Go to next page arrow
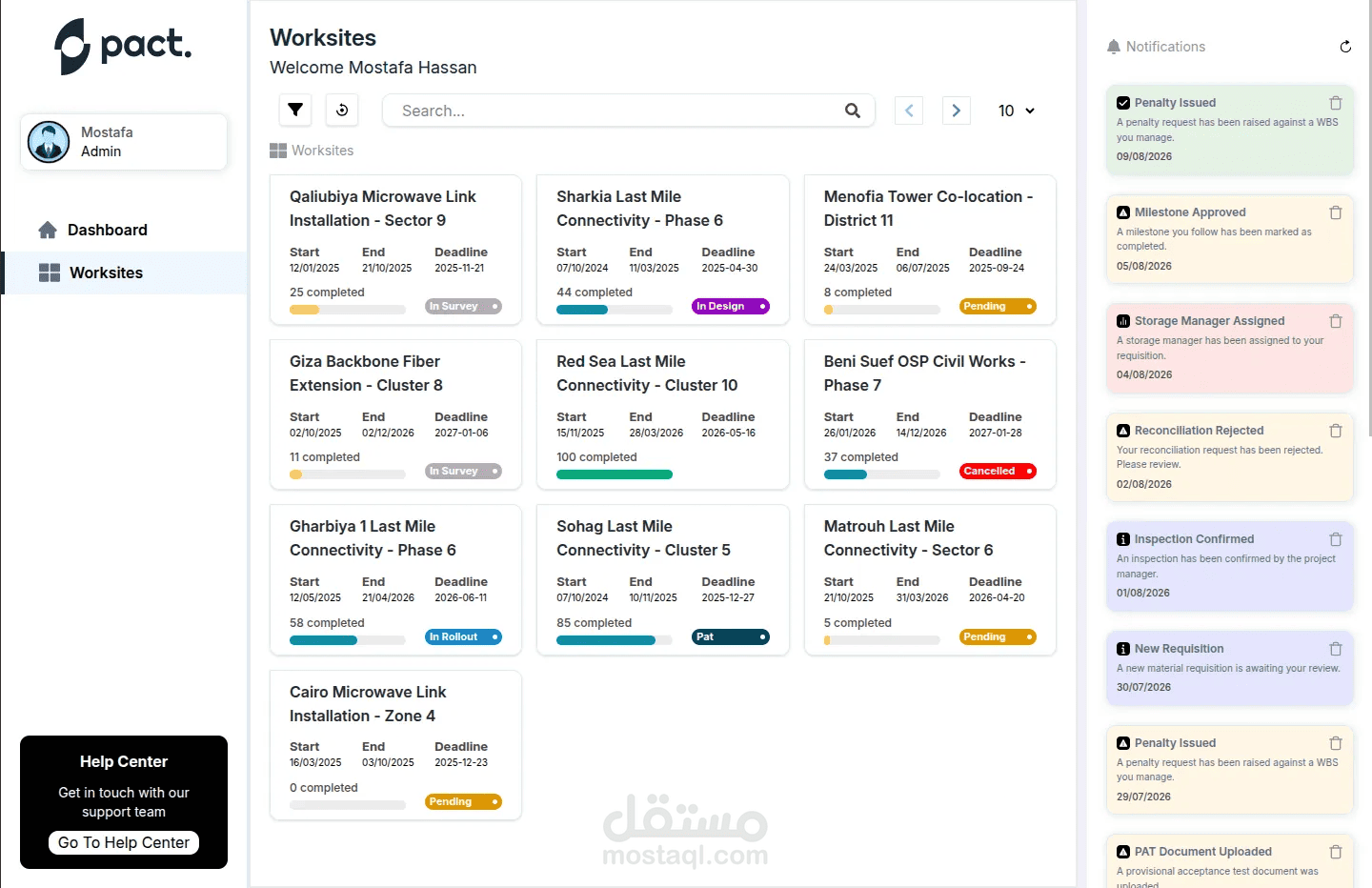The image size is (1372, 888). coord(957,111)
